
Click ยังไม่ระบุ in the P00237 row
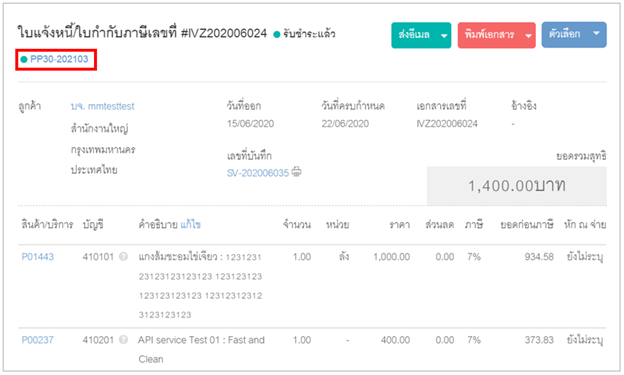585,340
